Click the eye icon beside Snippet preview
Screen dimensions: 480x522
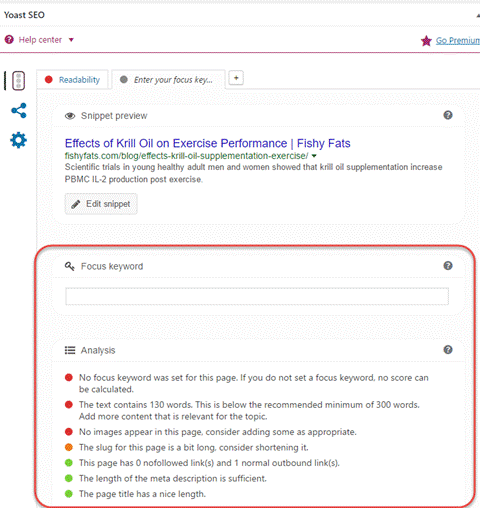70,116
